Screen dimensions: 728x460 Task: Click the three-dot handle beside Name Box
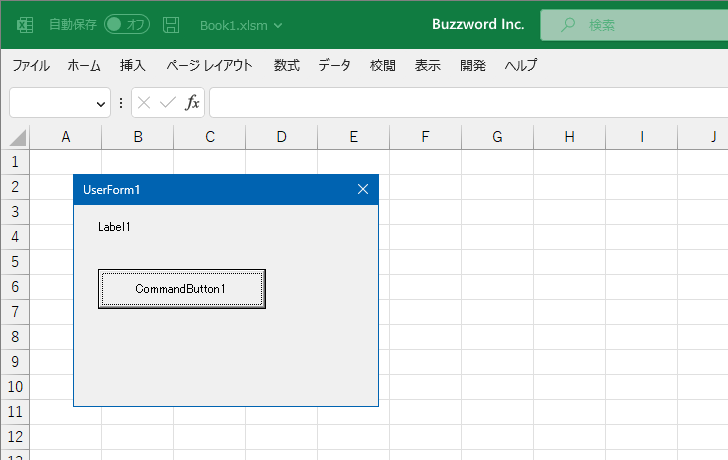(121, 103)
